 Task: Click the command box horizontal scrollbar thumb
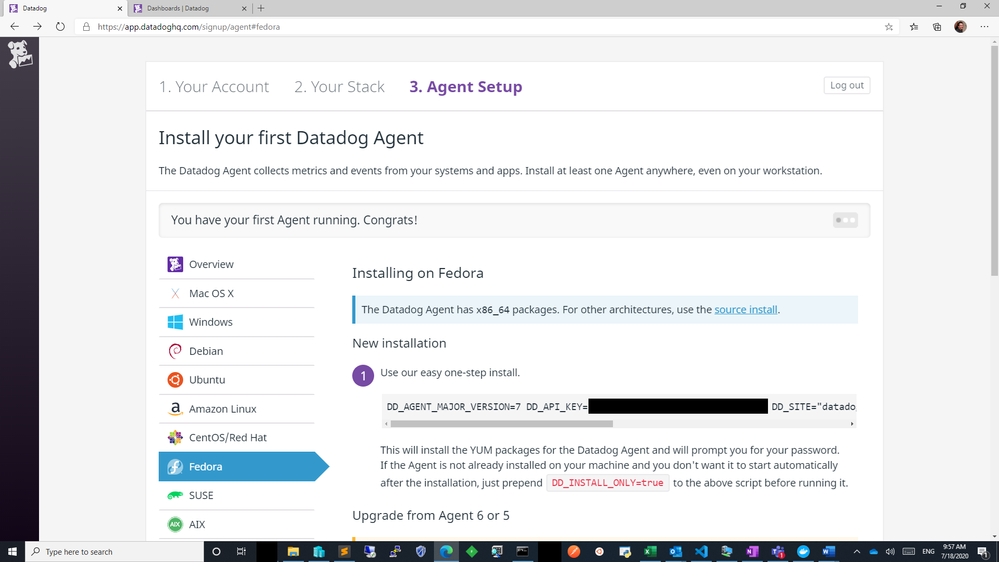[501, 424]
